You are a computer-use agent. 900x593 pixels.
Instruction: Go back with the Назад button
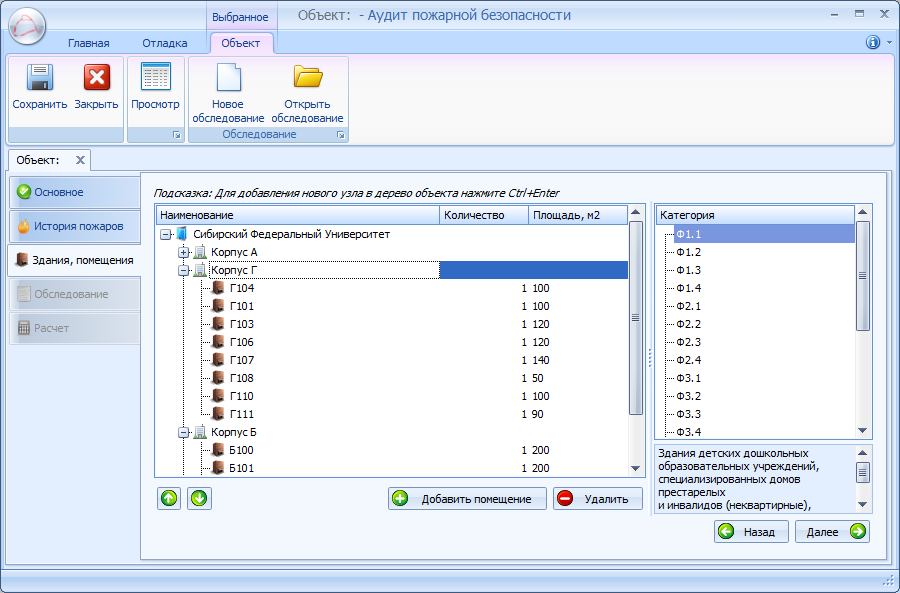point(751,532)
